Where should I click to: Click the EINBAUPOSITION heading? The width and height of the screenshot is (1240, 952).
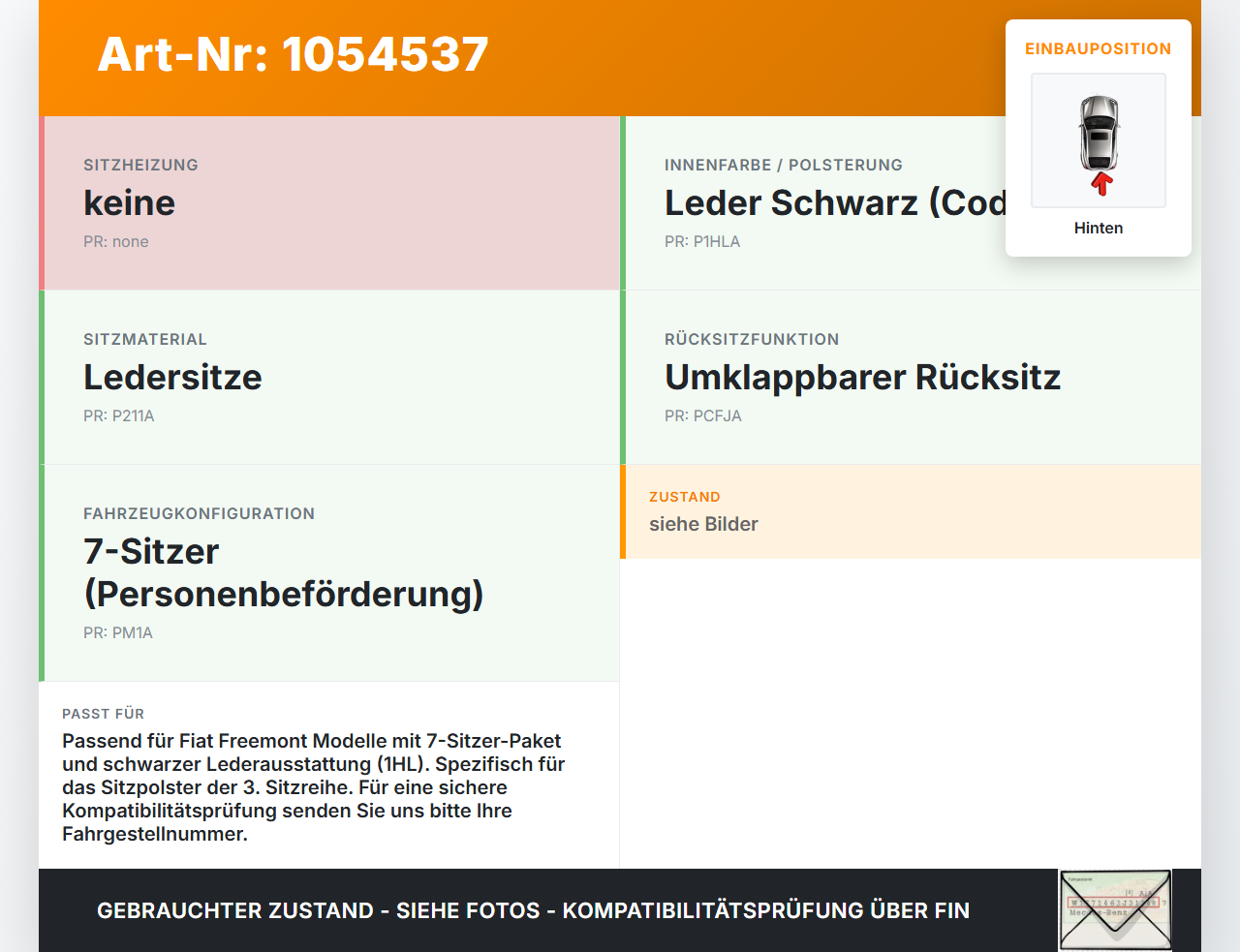point(1099,48)
